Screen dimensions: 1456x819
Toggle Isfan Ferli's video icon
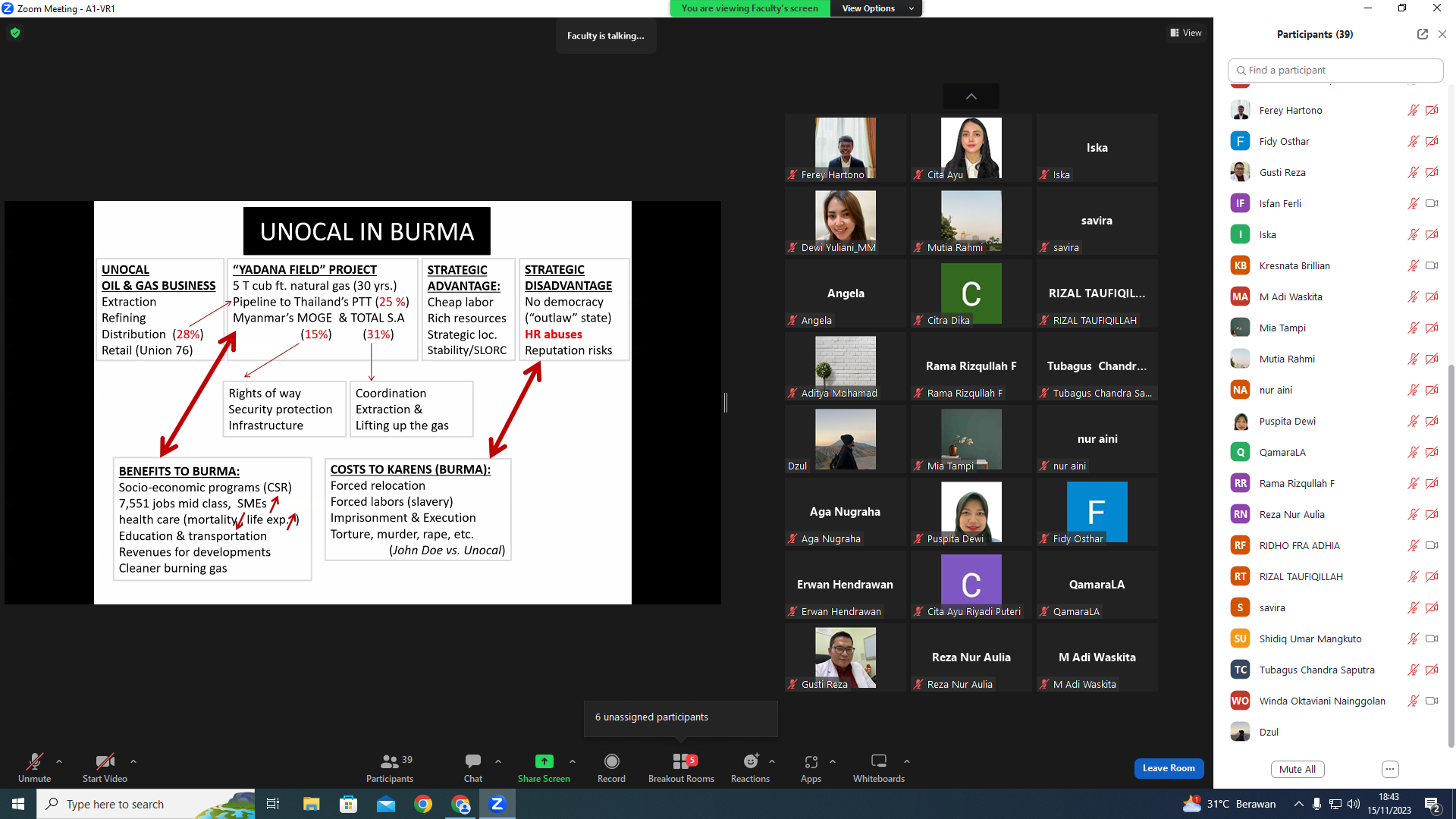(1432, 203)
